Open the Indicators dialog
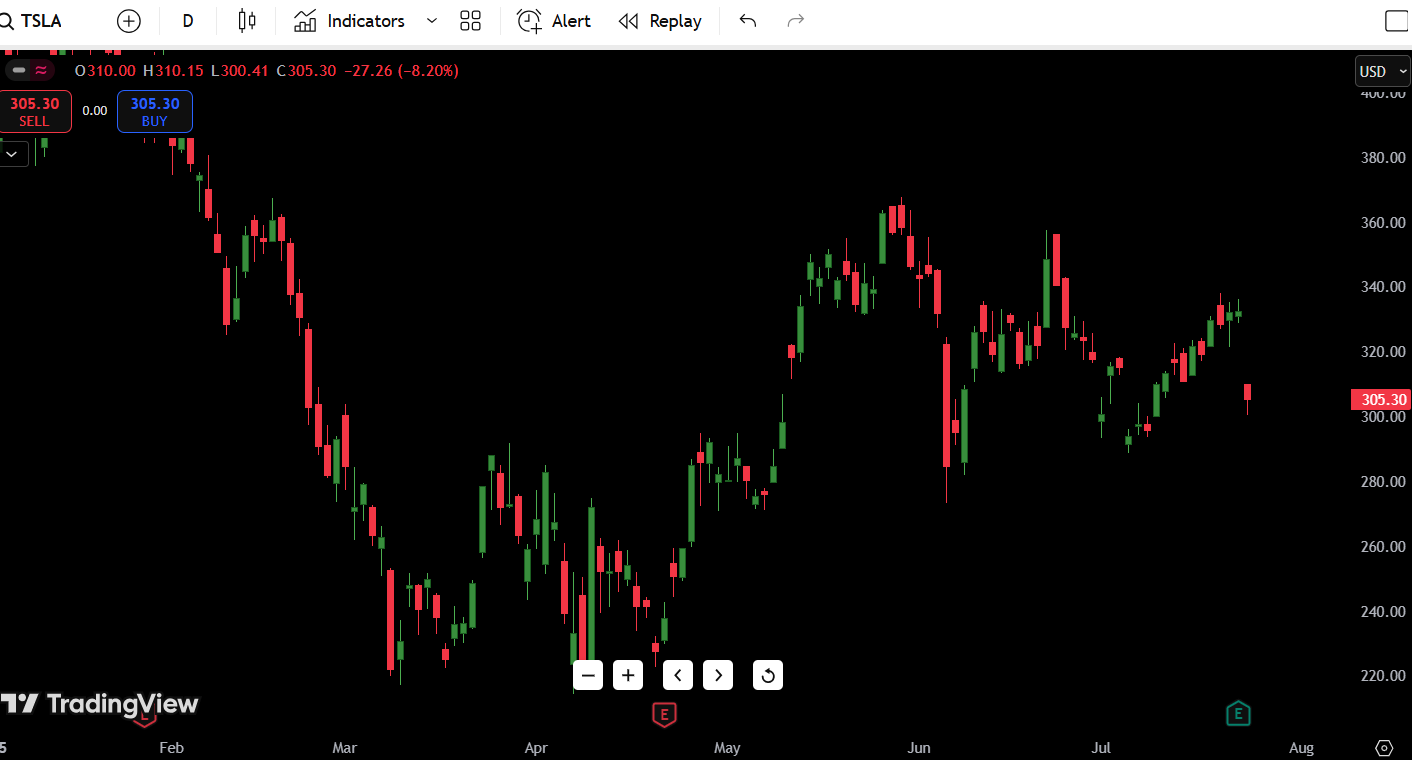The width and height of the screenshot is (1412, 760). pos(350,21)
